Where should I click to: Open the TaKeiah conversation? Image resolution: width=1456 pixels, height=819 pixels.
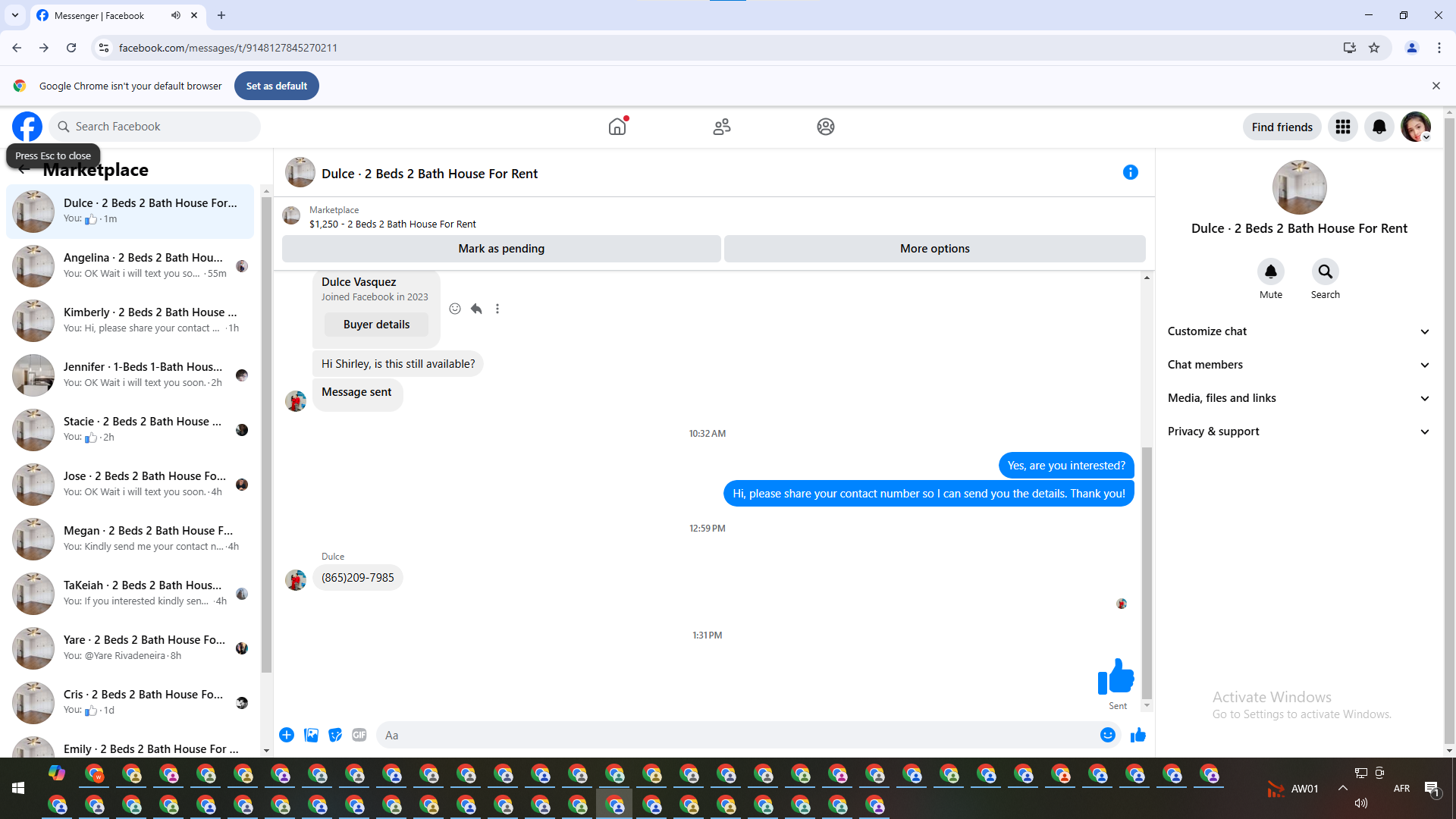click(130, 594)
